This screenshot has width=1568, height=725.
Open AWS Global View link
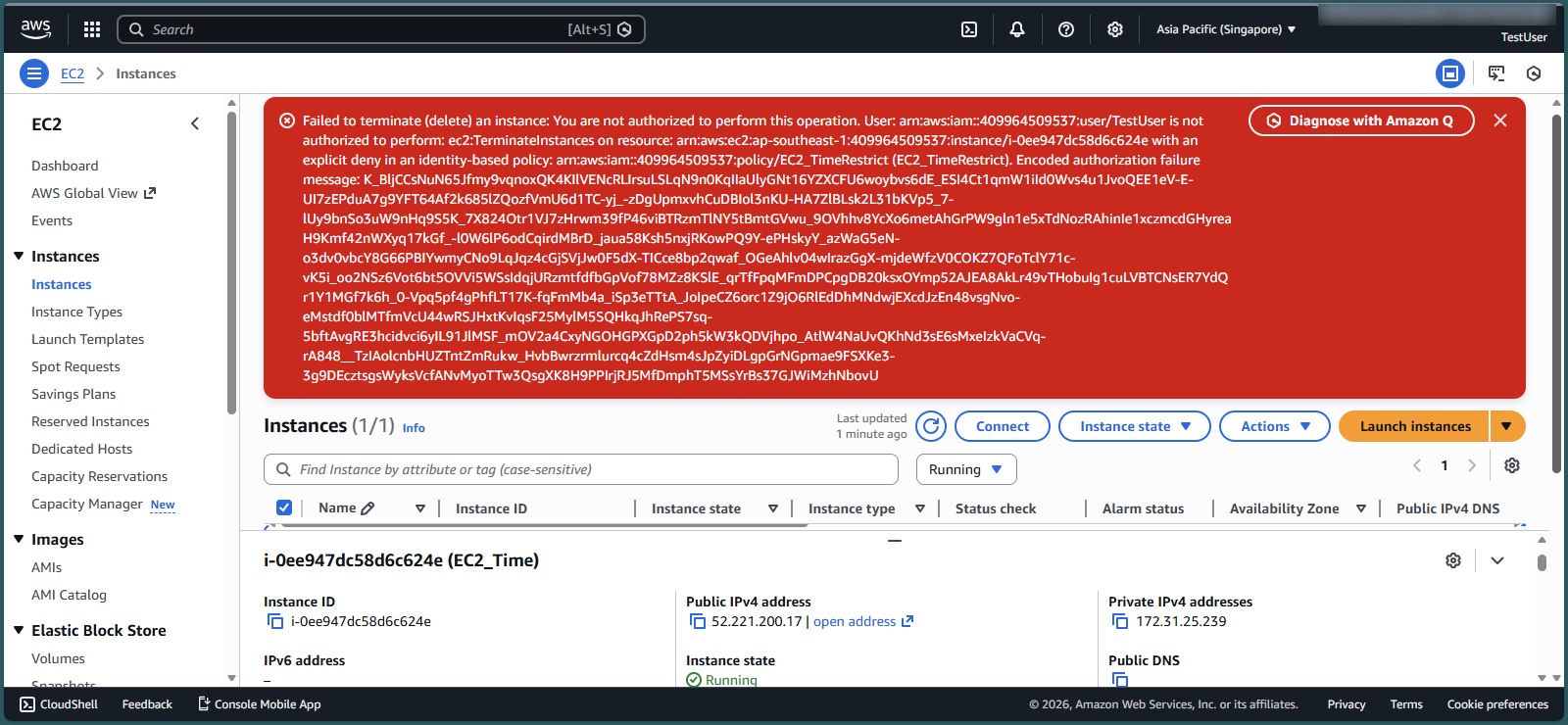93,193
